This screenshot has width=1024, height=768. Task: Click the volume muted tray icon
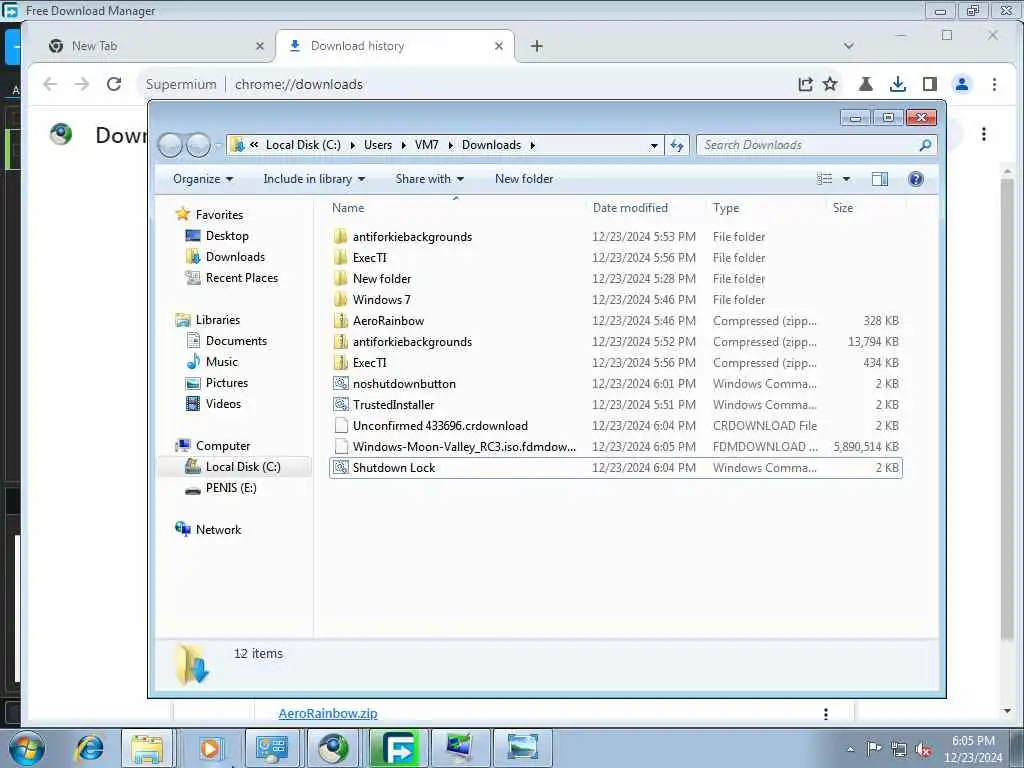(x=923, y=750)
